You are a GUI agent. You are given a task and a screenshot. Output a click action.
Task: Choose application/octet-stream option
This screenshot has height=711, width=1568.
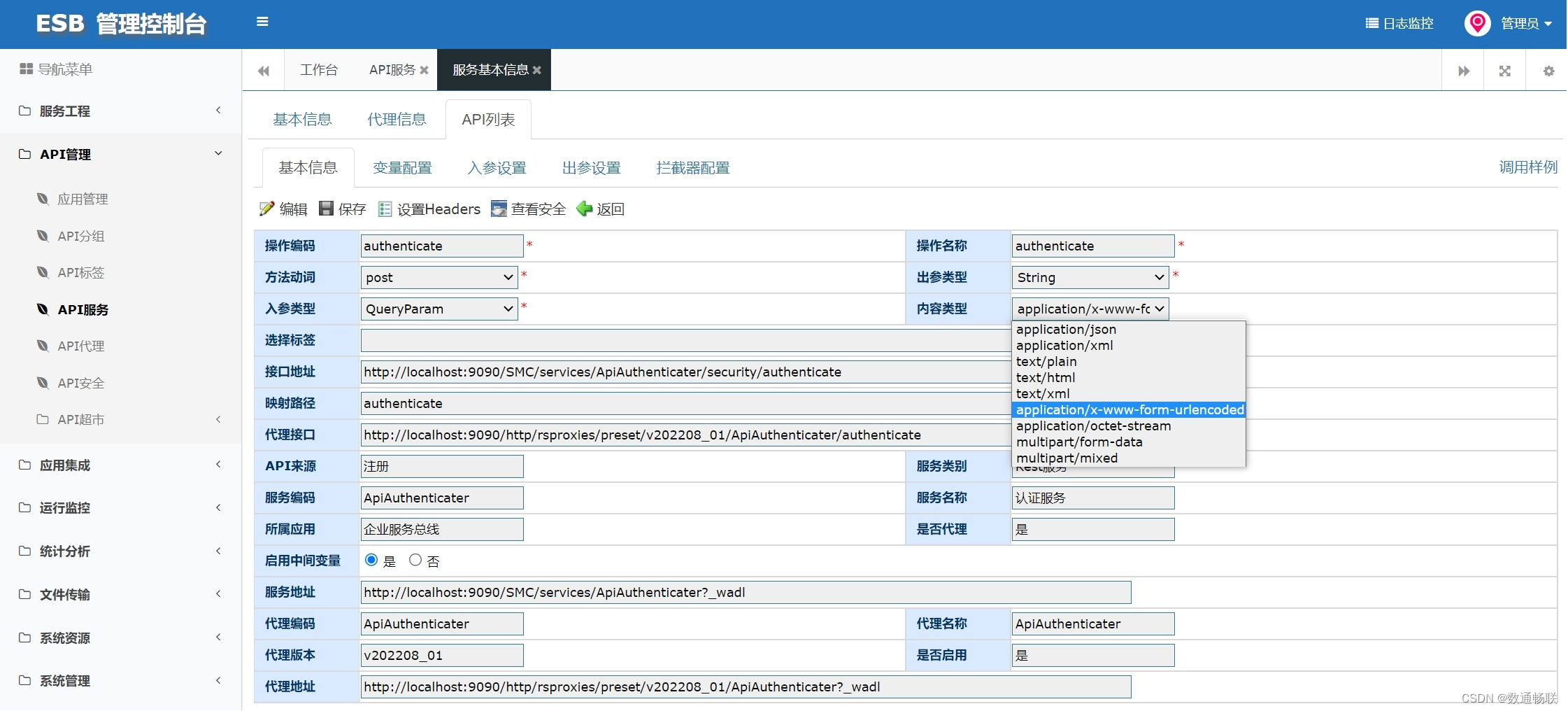point(1129,426)
